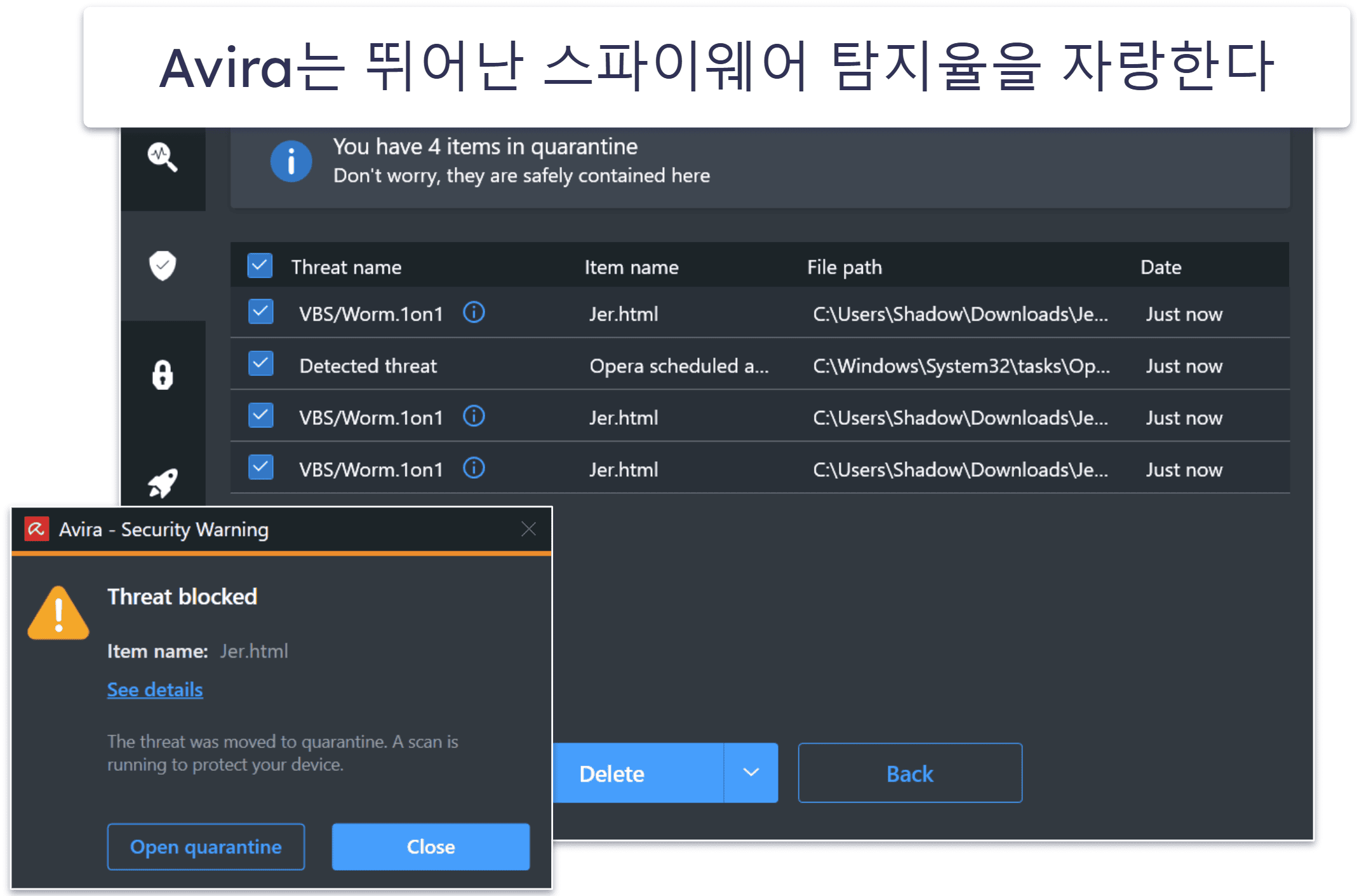Click the Jer.html item name in the warning dialog
Viewport: 1357px width, 896px height.
pyautogui.click(x=254, y=651)
